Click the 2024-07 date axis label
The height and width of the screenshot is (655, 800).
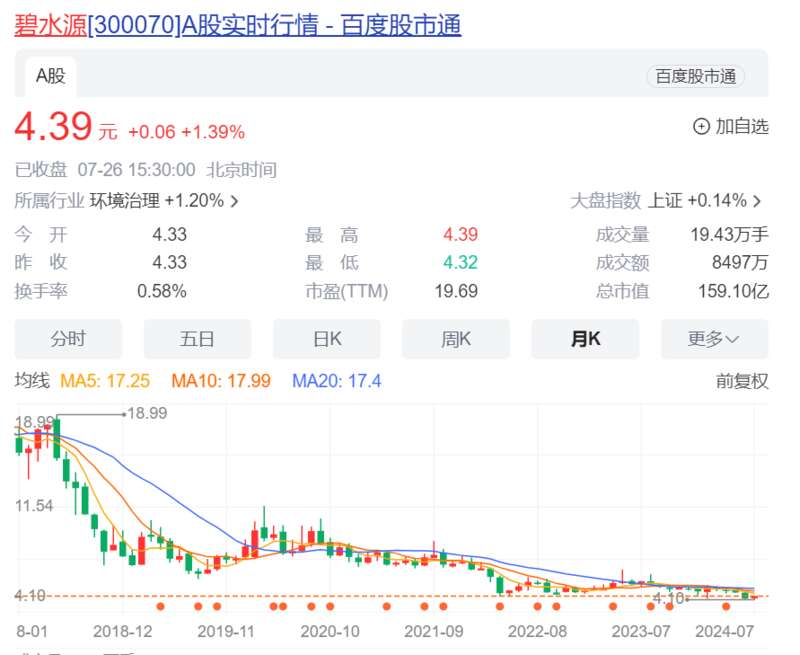[x=724, y=632]
